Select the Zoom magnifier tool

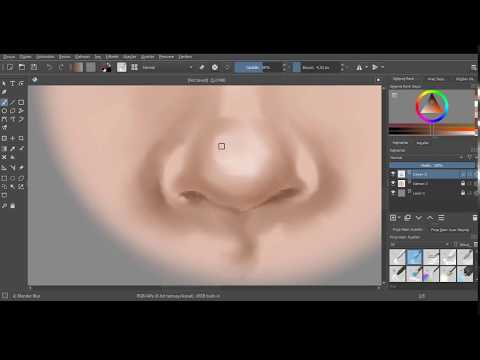pos(4,206)
